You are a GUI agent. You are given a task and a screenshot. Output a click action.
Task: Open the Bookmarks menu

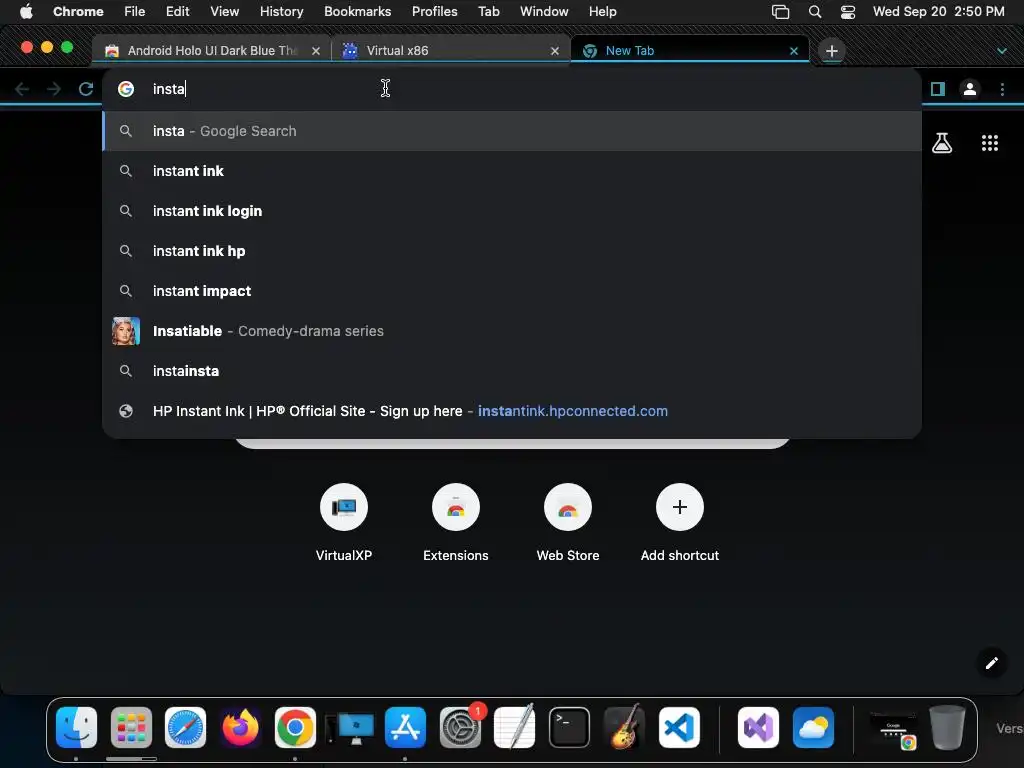[357, 11]
